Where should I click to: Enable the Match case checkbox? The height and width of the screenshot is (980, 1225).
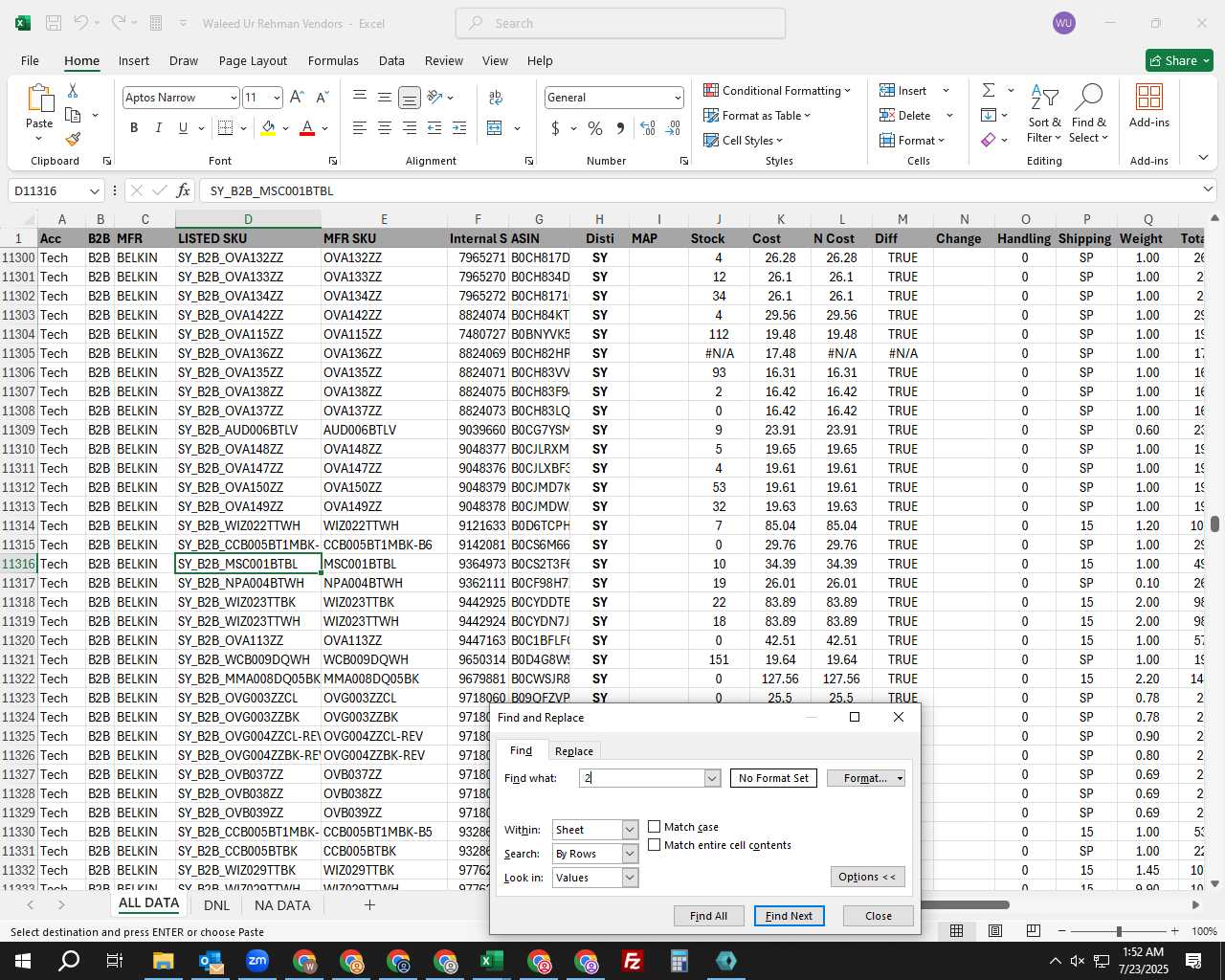click(655, 827)
